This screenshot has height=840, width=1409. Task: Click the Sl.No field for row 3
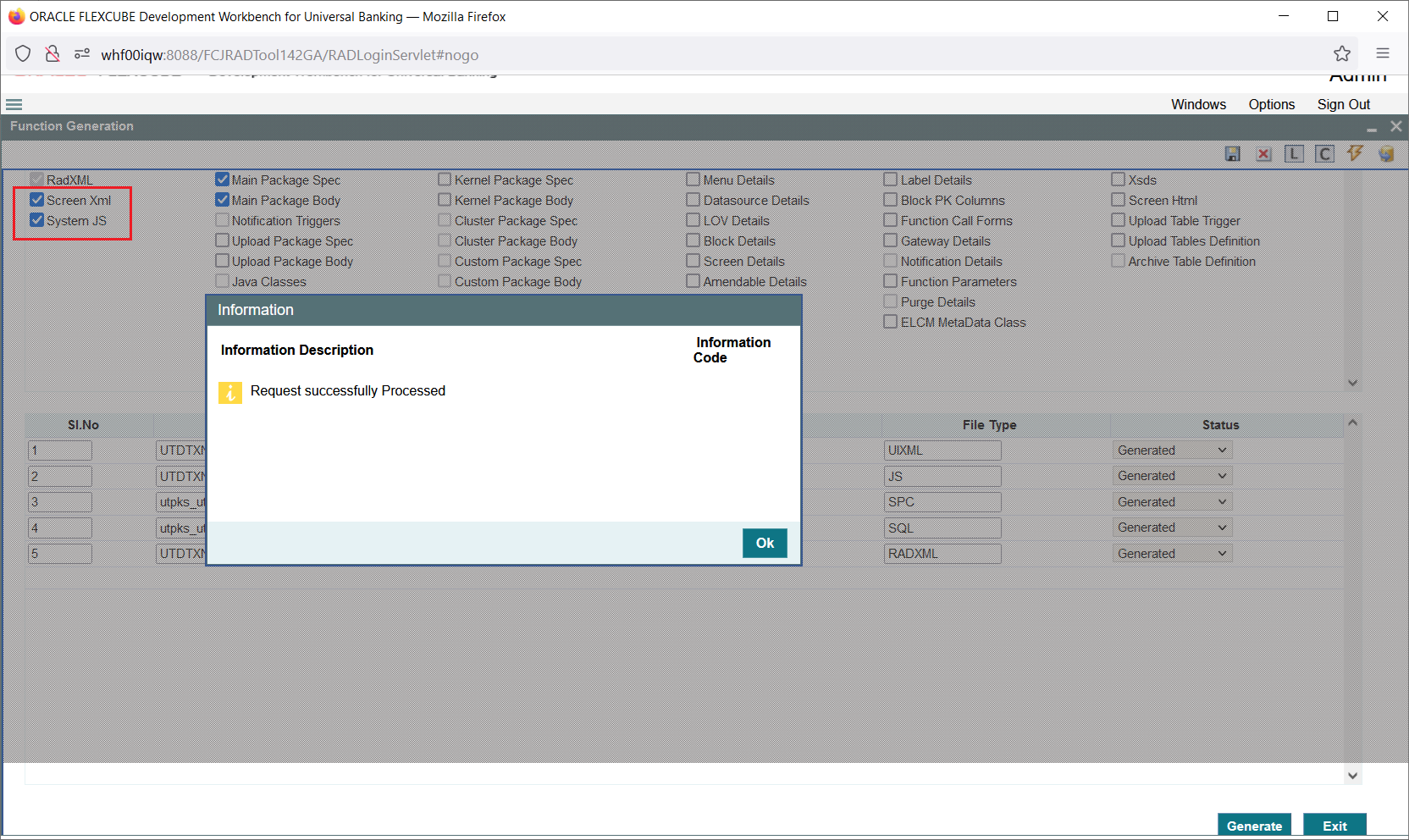[60, 502]
